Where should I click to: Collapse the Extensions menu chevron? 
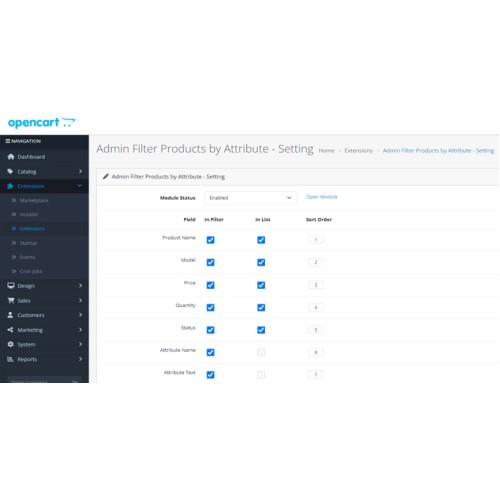coord(80,186)
